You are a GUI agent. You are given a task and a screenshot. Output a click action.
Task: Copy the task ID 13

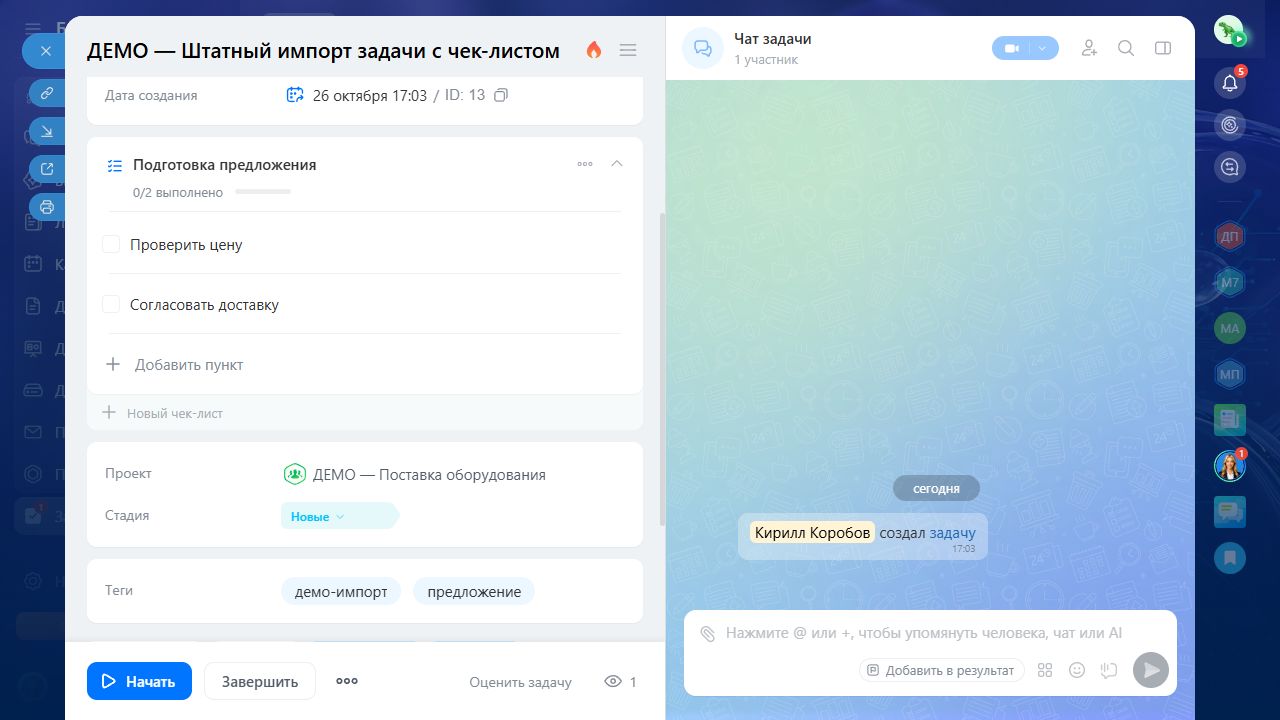tap(502, 95)
